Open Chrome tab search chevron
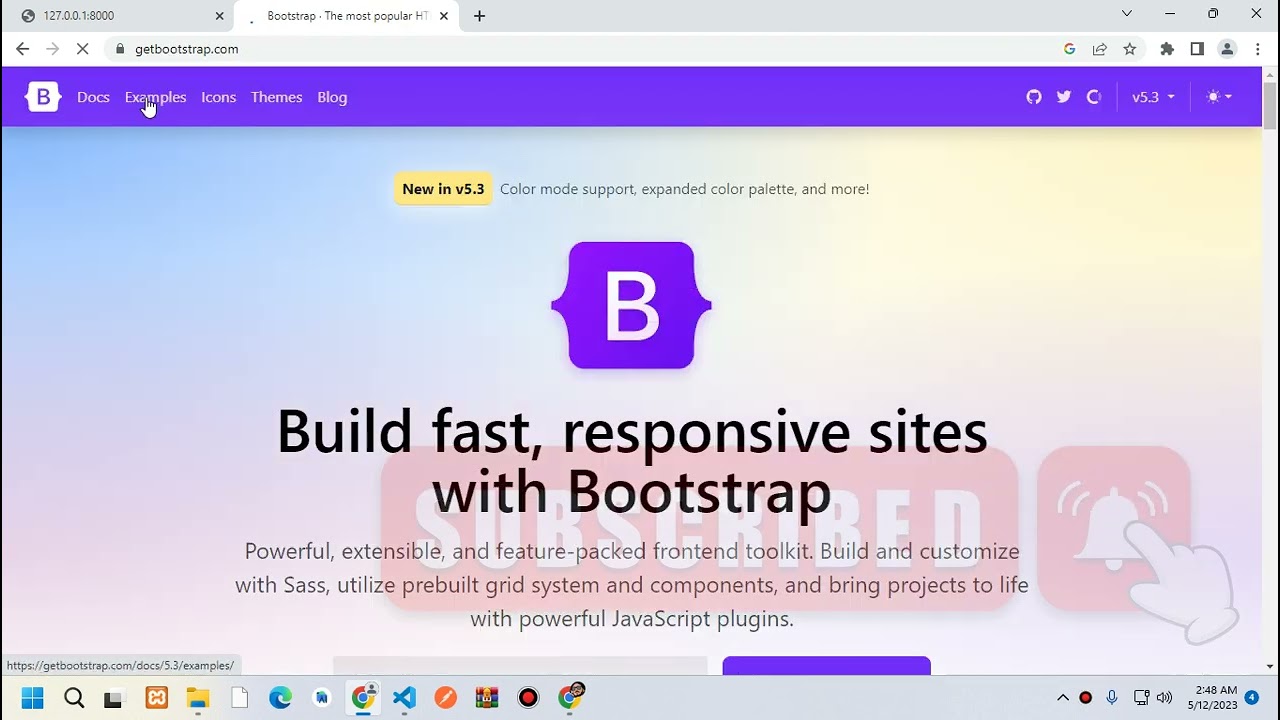 coord(1126,14)
